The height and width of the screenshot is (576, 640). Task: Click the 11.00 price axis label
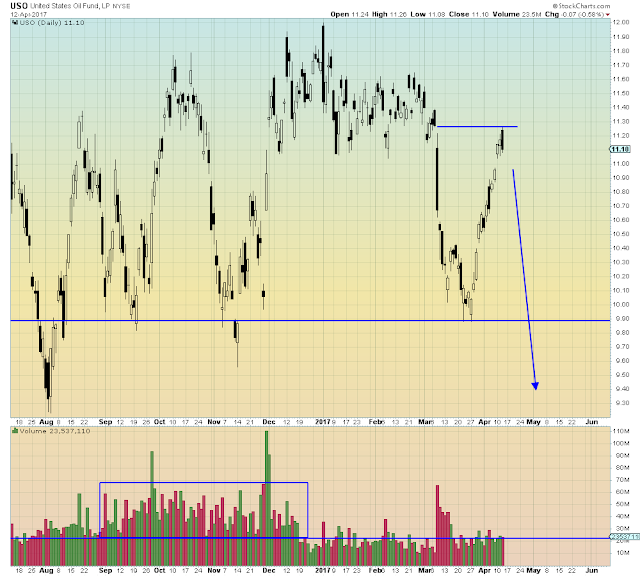click(621, 163)
